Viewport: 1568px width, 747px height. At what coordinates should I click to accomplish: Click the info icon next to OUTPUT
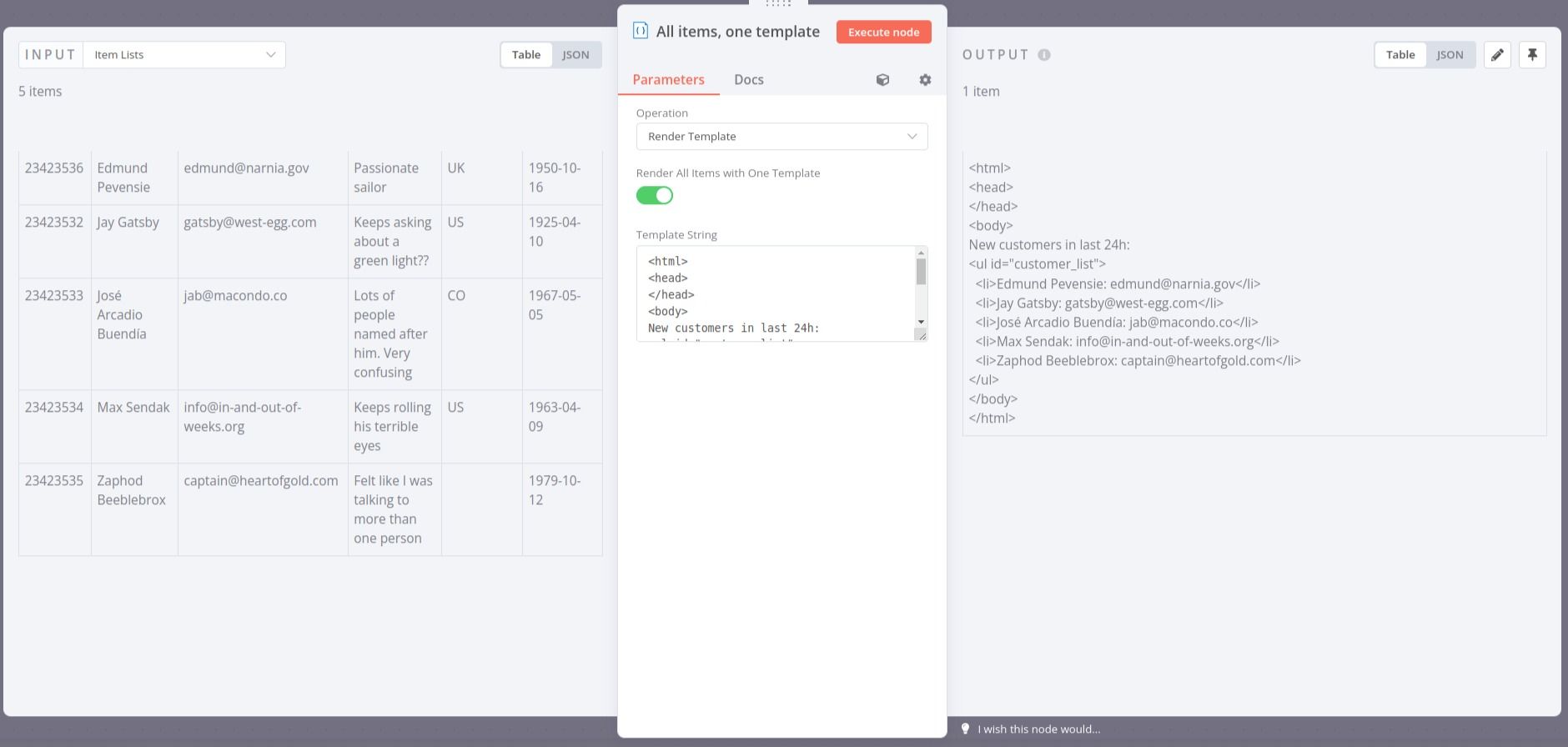click(1044, 55)
